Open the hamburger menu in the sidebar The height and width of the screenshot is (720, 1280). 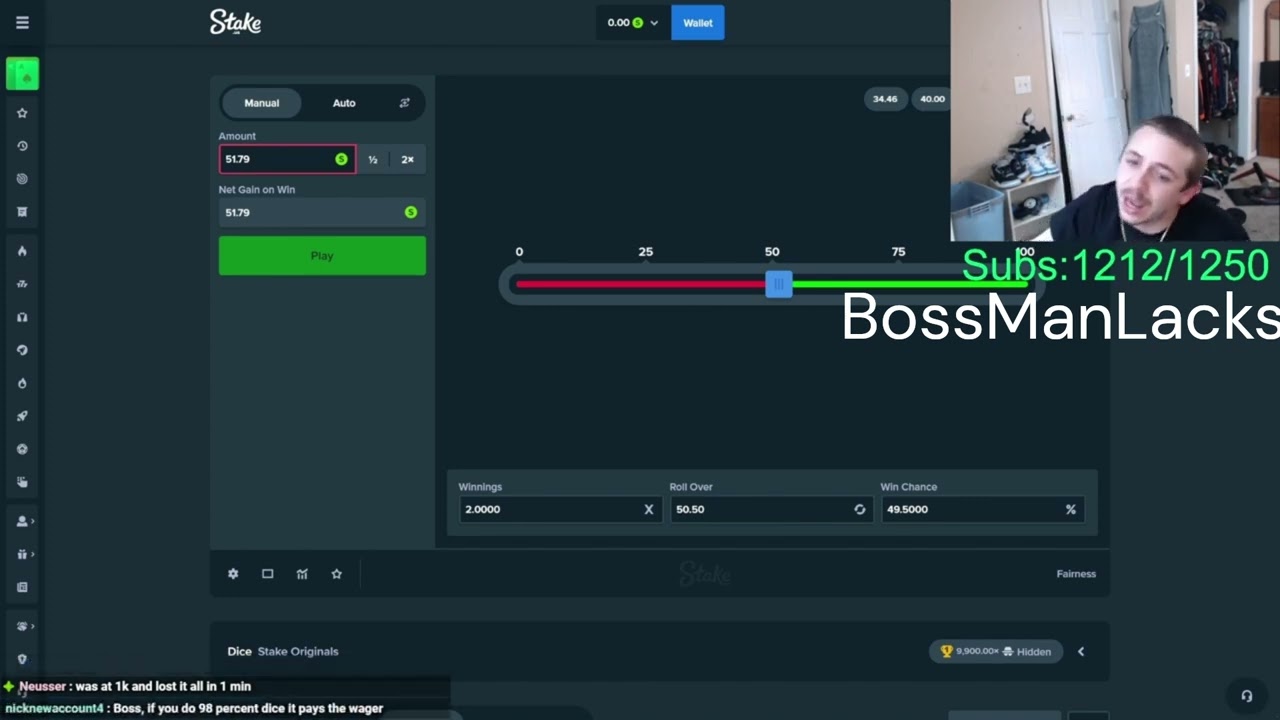pos(22,22)
